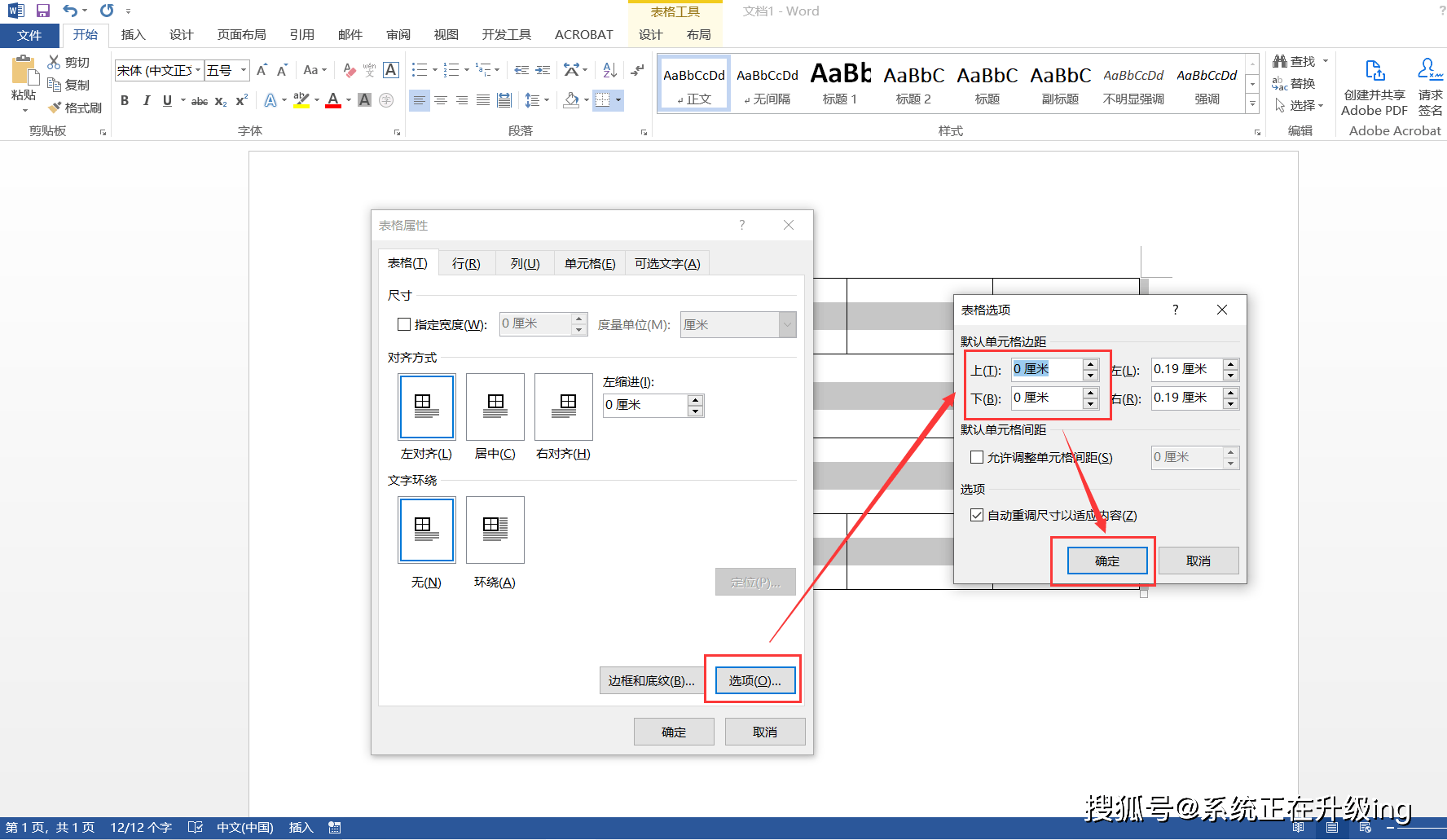1447x840 pixels.
Task: Apply subscript formatting
Action: click(221, 101)
